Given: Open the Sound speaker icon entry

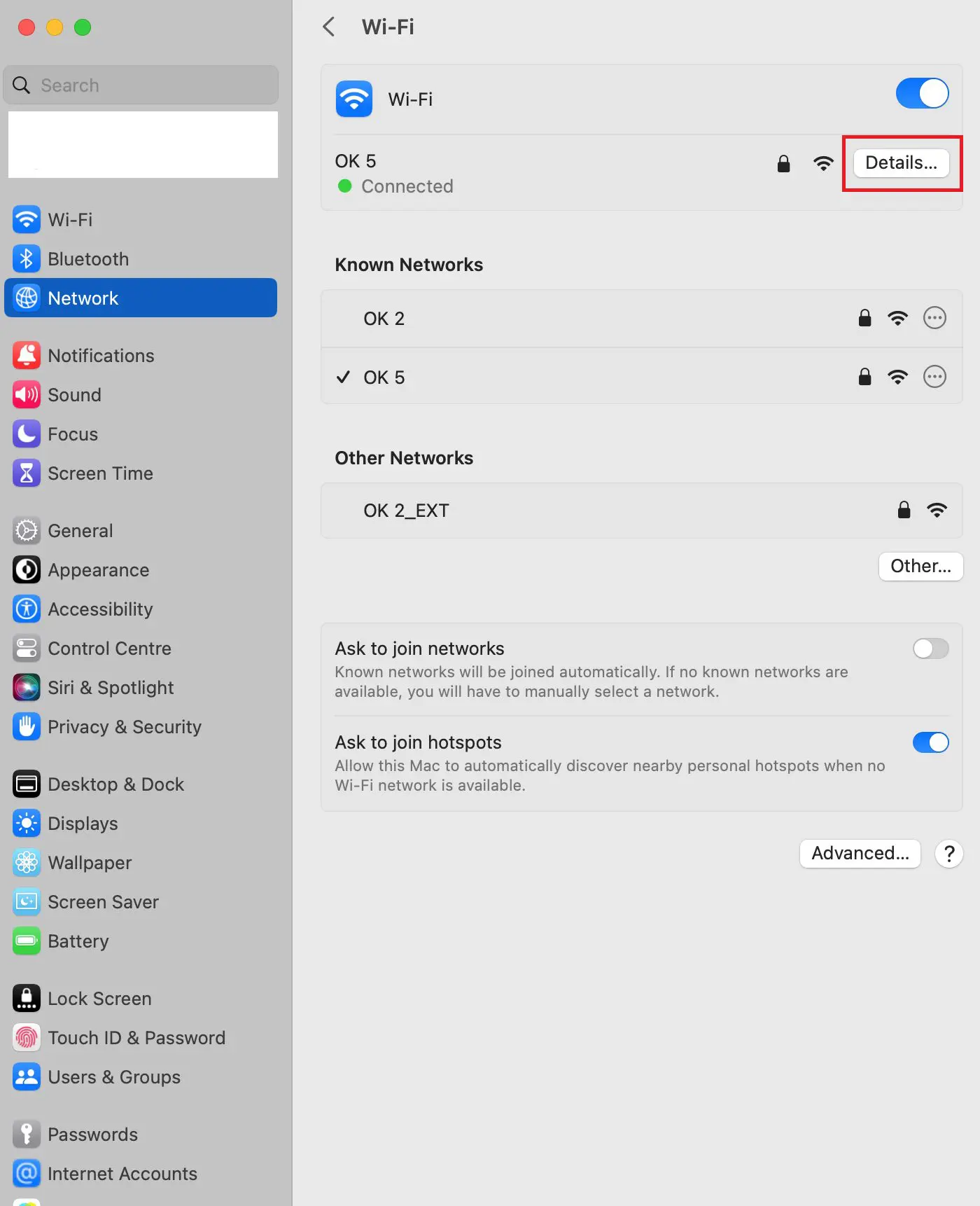Looking at the screenshot, I should click(27, 395).
